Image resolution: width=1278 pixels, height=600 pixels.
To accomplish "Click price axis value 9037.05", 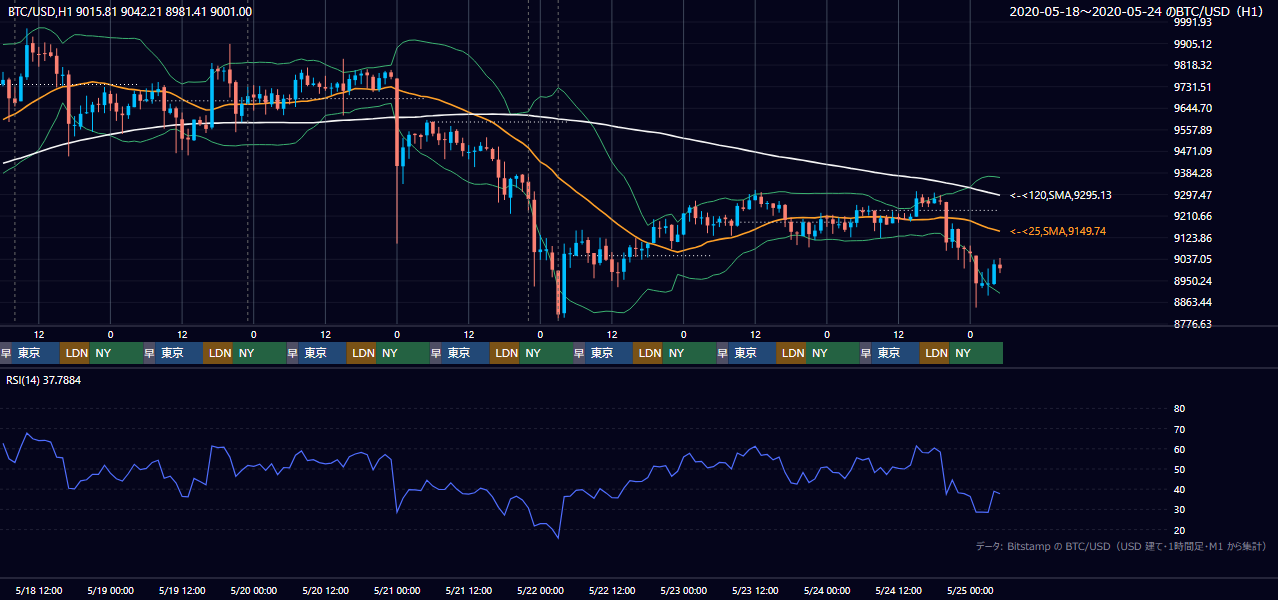I will coord(1193,259).
